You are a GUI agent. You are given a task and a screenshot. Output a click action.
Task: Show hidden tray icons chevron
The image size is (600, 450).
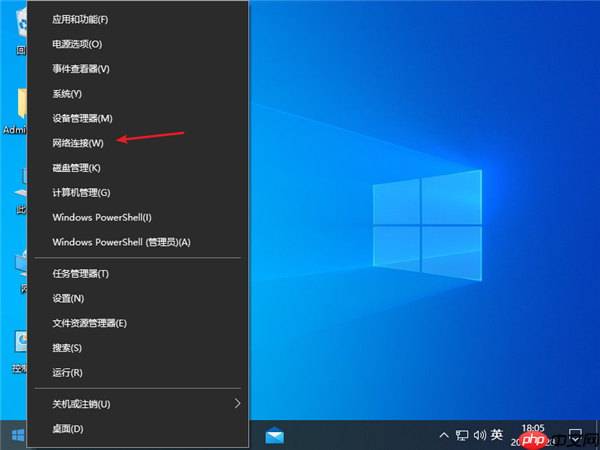point(444,435)
